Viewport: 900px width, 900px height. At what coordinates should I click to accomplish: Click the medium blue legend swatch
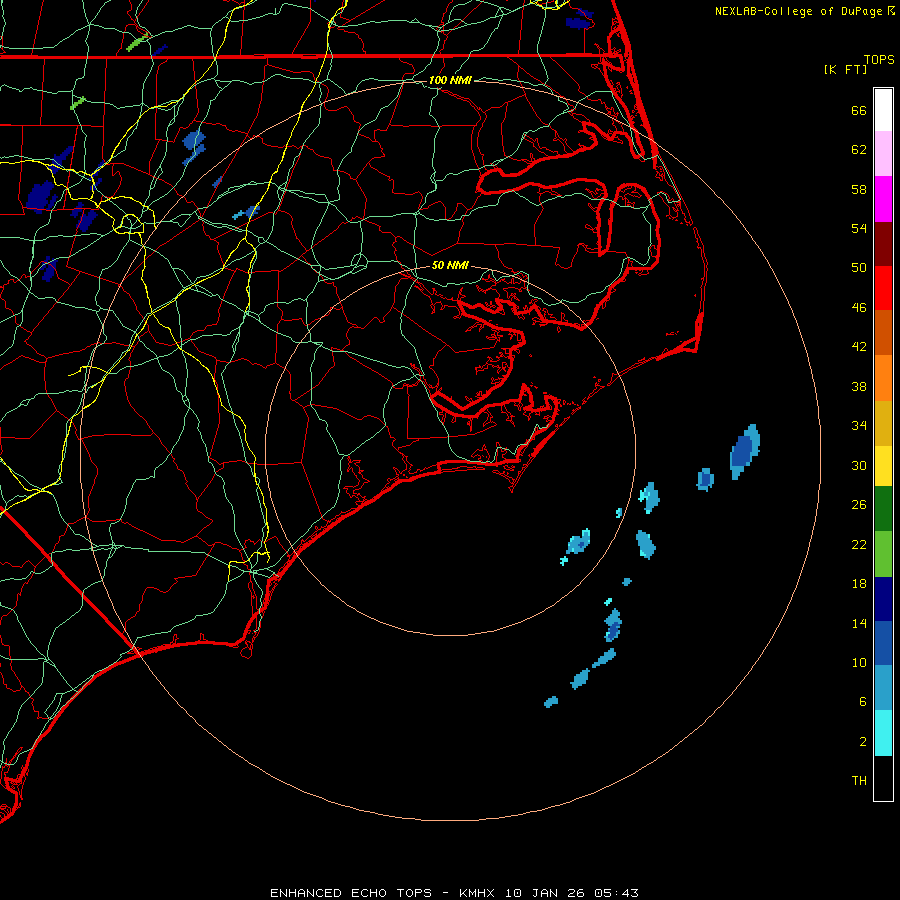[x=883, y=643]
